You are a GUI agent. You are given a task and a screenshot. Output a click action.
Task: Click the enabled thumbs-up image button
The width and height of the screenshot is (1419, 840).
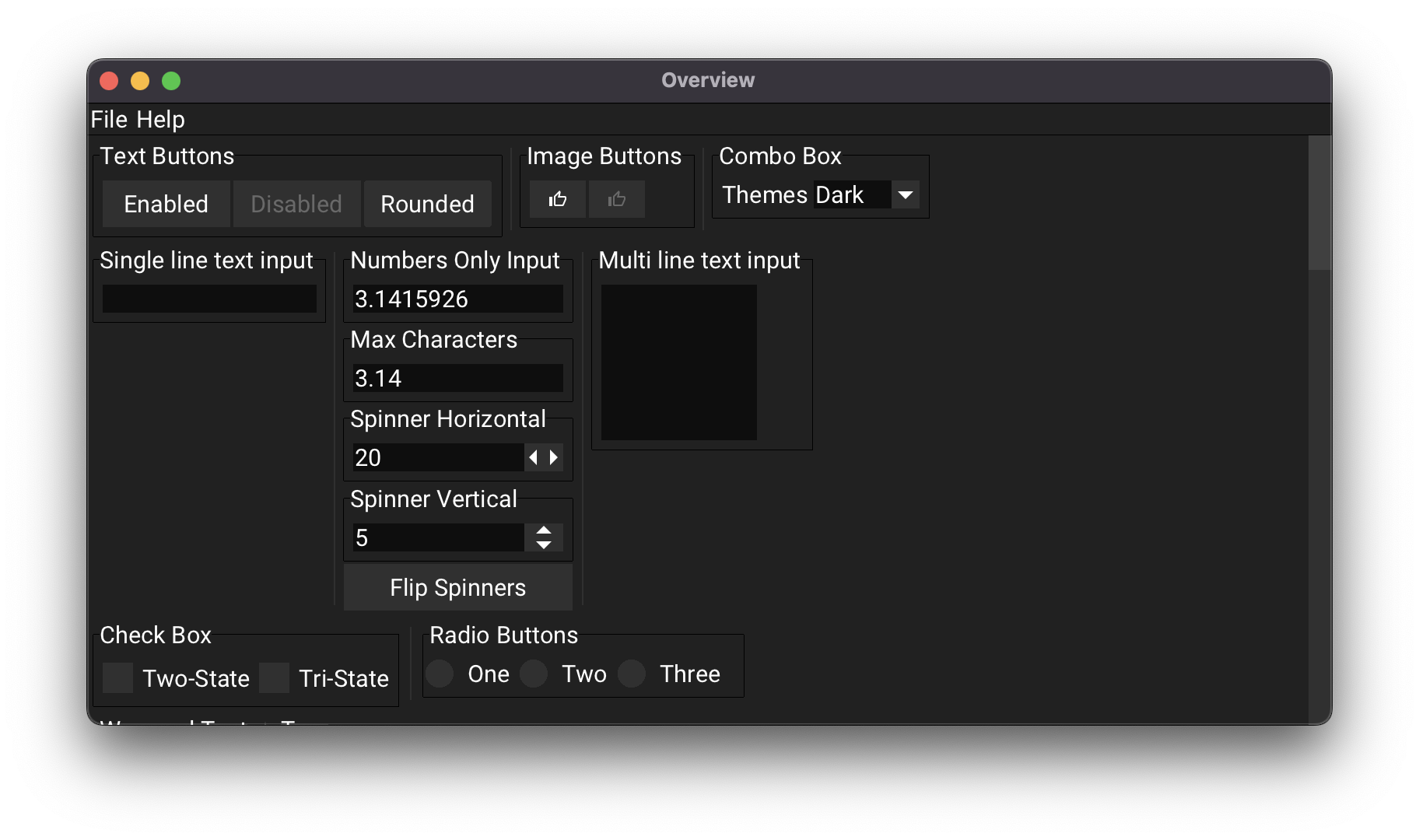tap(557, 200)
